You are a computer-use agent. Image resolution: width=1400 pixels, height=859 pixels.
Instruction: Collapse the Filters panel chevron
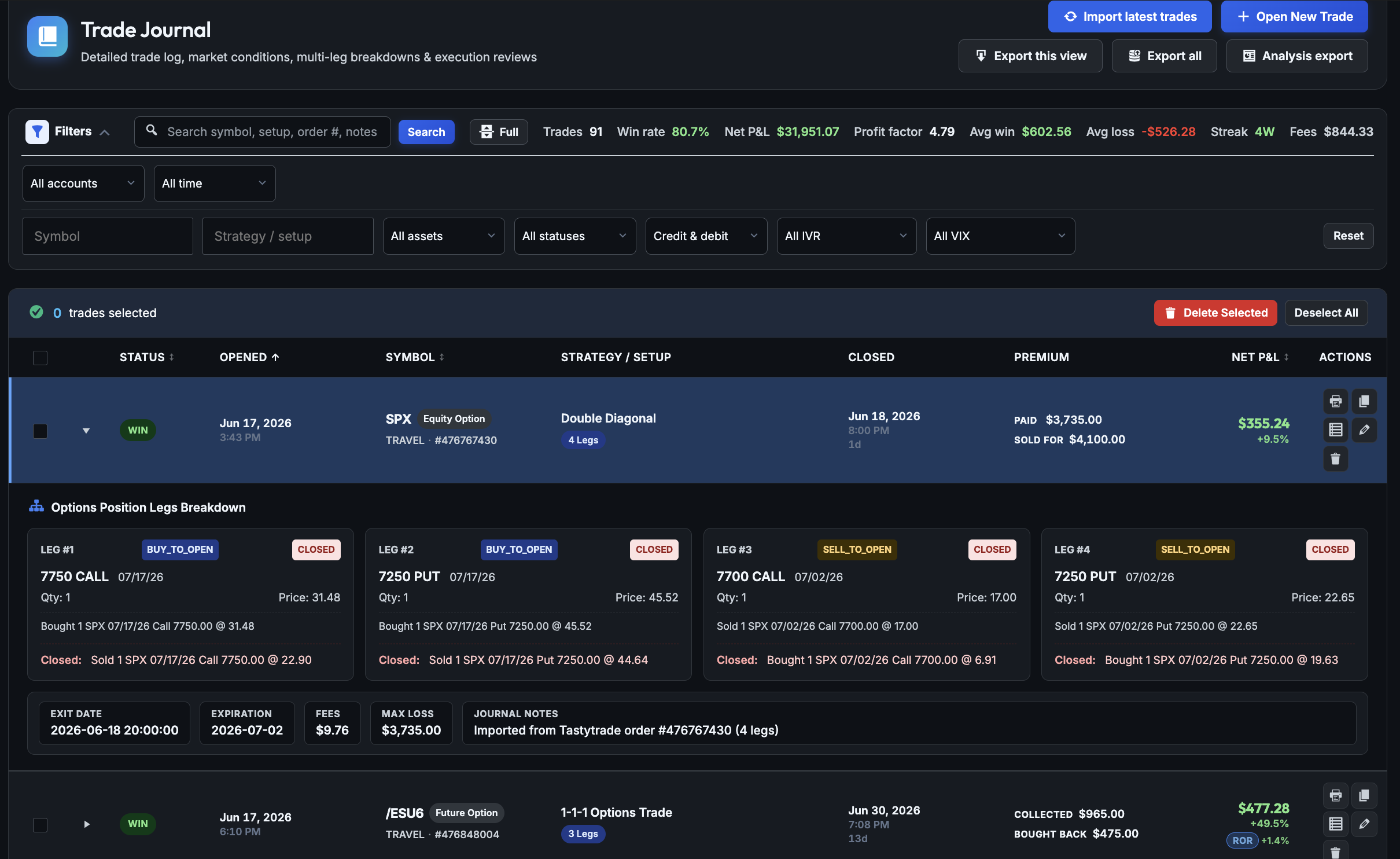(x=105, y=133)
